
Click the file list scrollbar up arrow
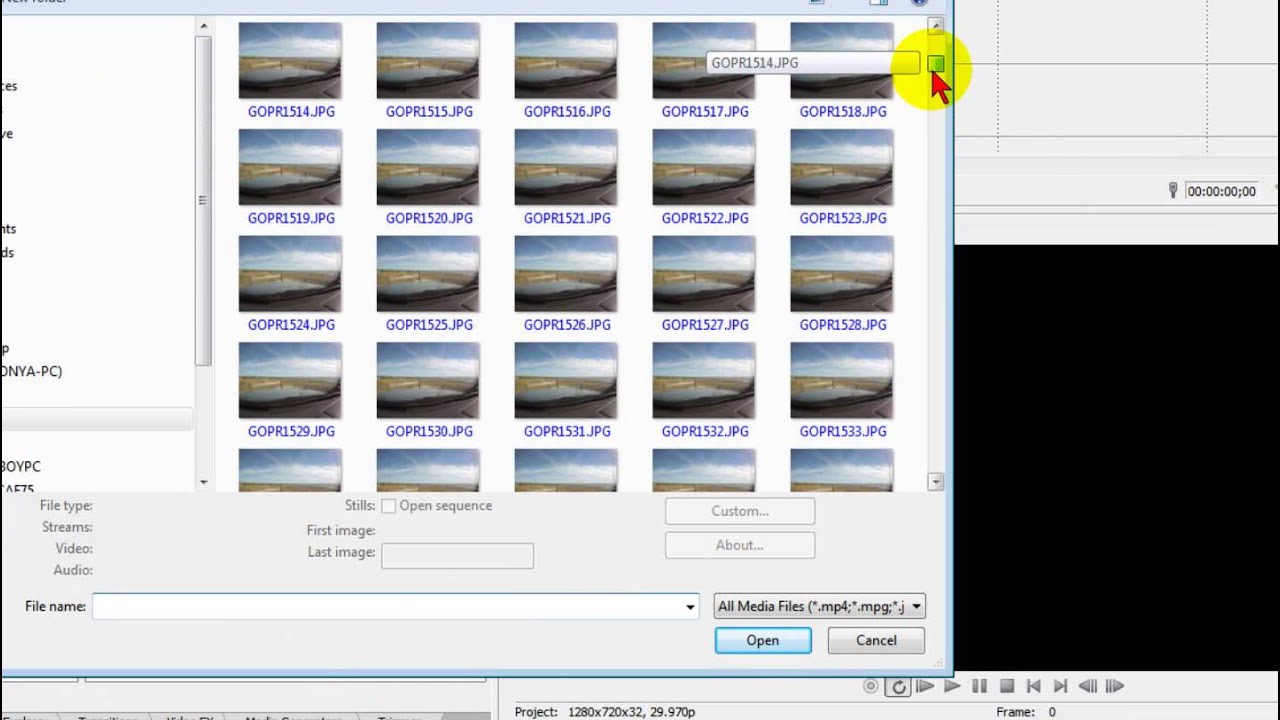936,26
